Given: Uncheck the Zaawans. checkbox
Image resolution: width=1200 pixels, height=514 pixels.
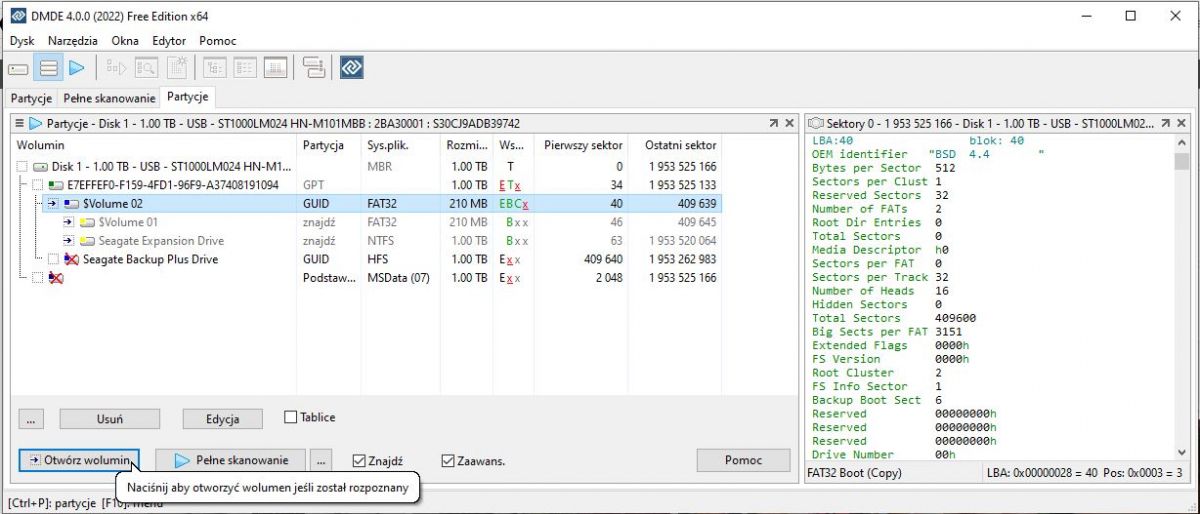Looking at the screenshot, I should pyautogui.click(x=448, y=461).
